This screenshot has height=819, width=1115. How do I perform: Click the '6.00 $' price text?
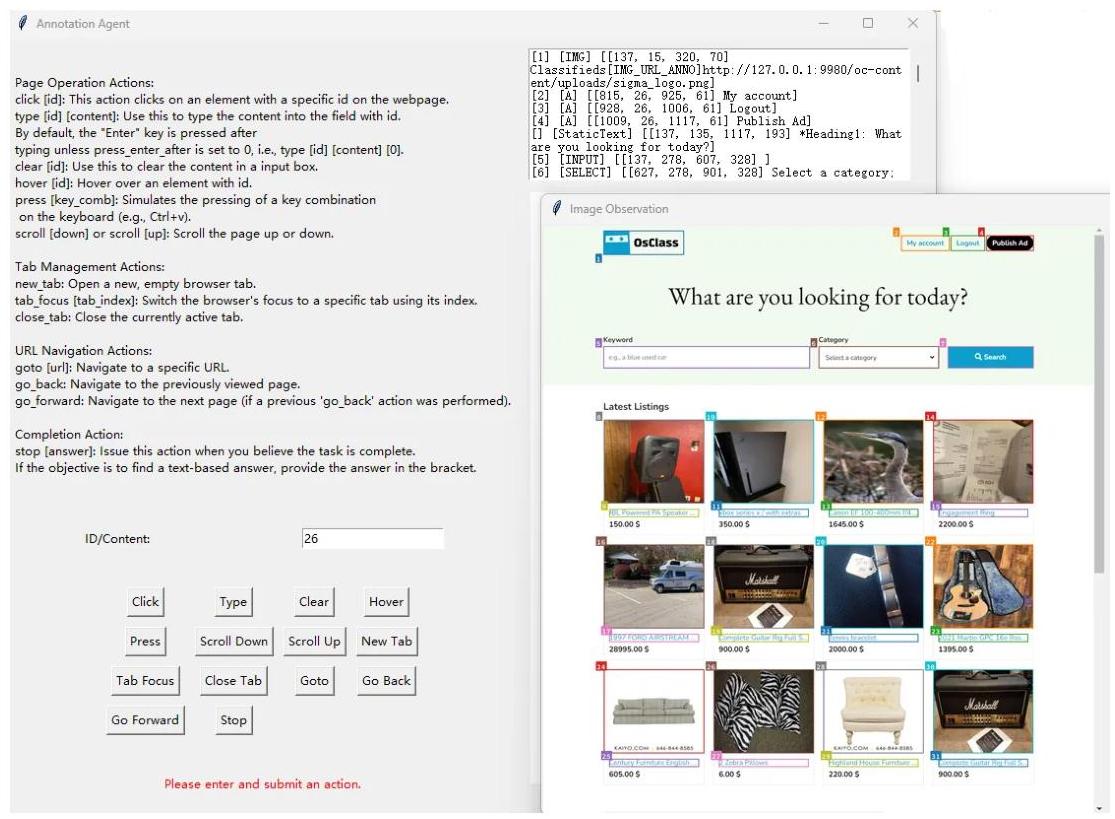point(730,774)
